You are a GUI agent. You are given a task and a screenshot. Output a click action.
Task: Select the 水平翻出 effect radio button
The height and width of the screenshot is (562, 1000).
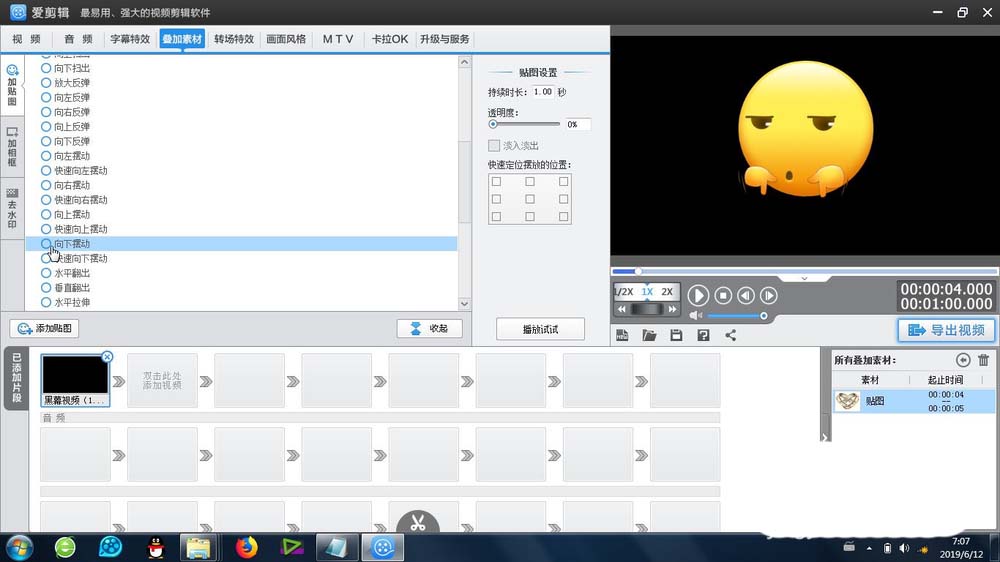(x=46, y=273)
